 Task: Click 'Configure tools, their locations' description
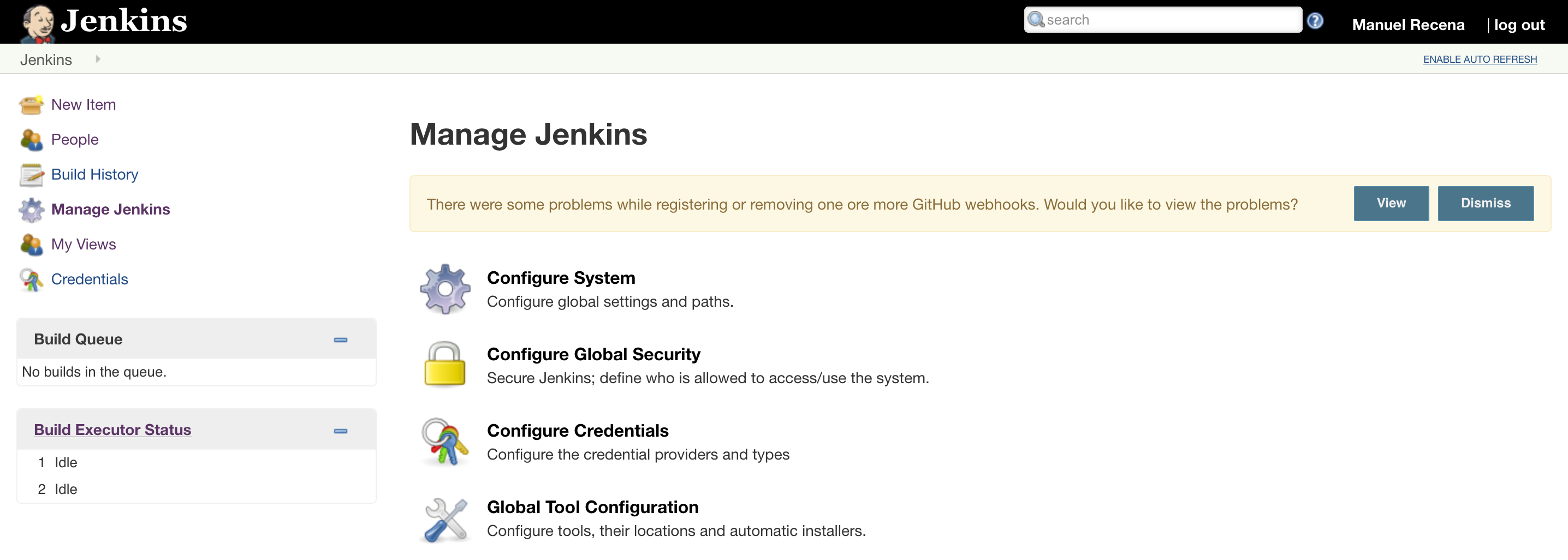(676, 531)
